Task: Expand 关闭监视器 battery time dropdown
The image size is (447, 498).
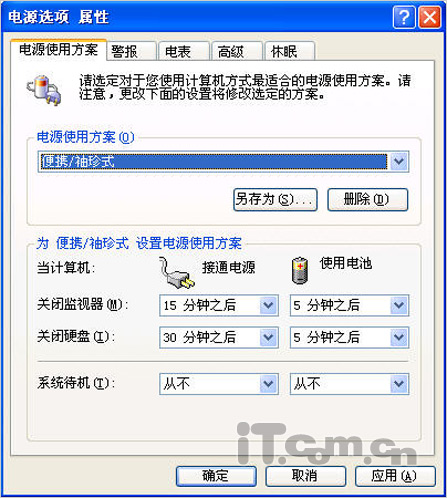Action: tap(399, 305)
